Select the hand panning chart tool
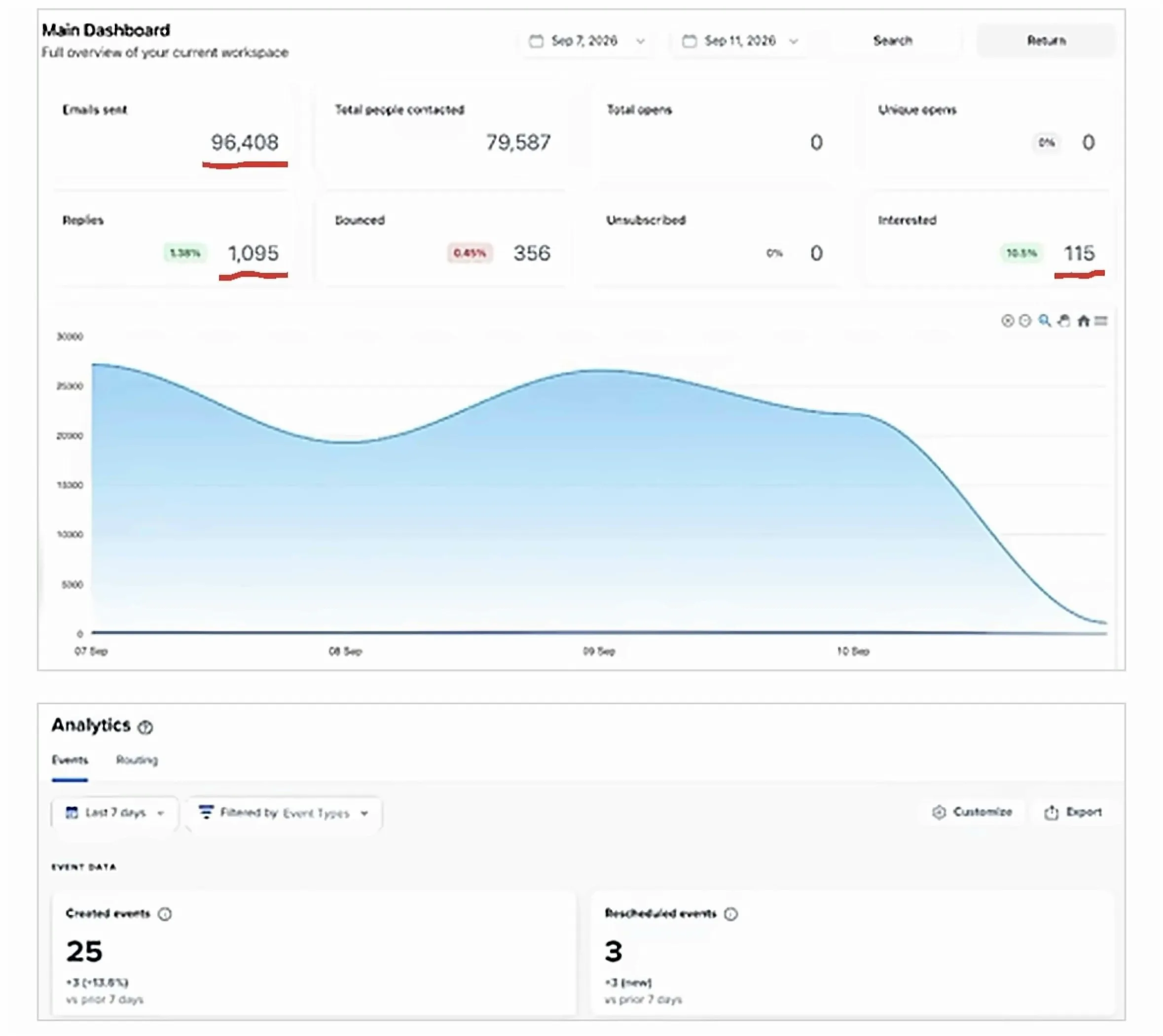The width and height of the screenshot is (1163, 1036). click(x=1064, y=321)
